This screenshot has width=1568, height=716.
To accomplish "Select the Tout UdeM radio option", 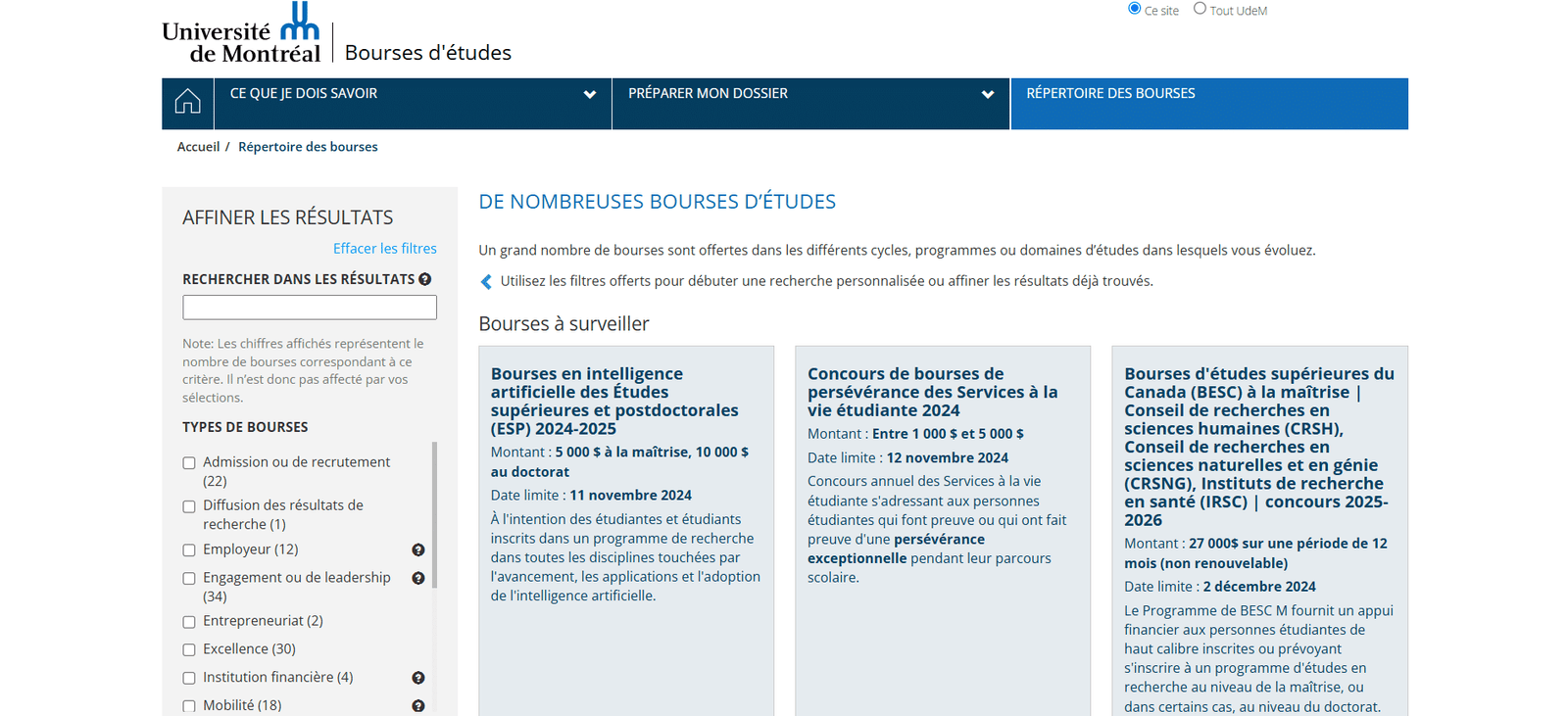I will coord(1200,9).
